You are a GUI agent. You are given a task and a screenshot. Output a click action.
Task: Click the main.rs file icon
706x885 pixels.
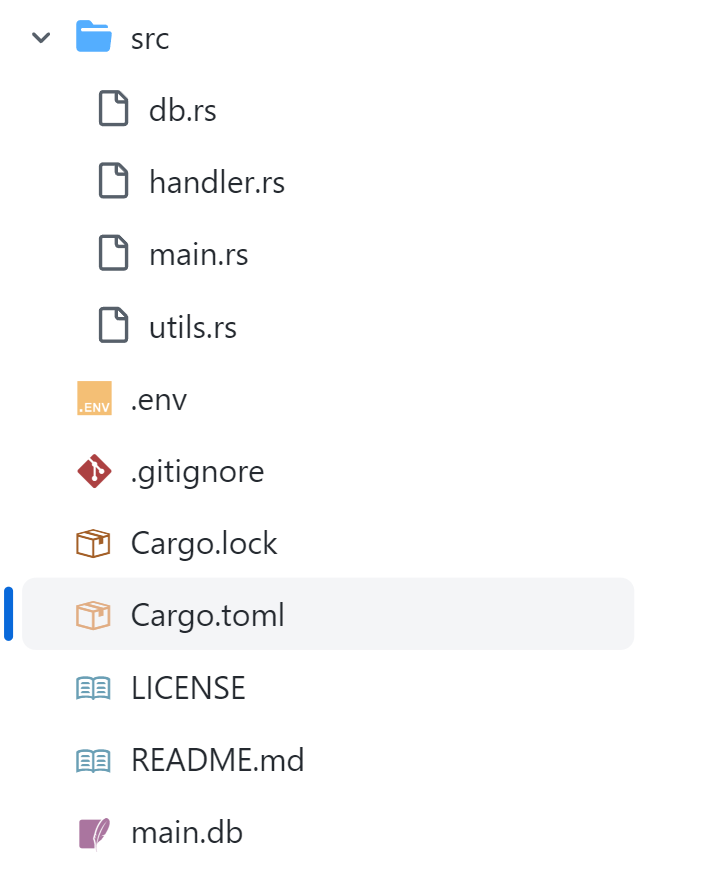[x=113, y=254]
